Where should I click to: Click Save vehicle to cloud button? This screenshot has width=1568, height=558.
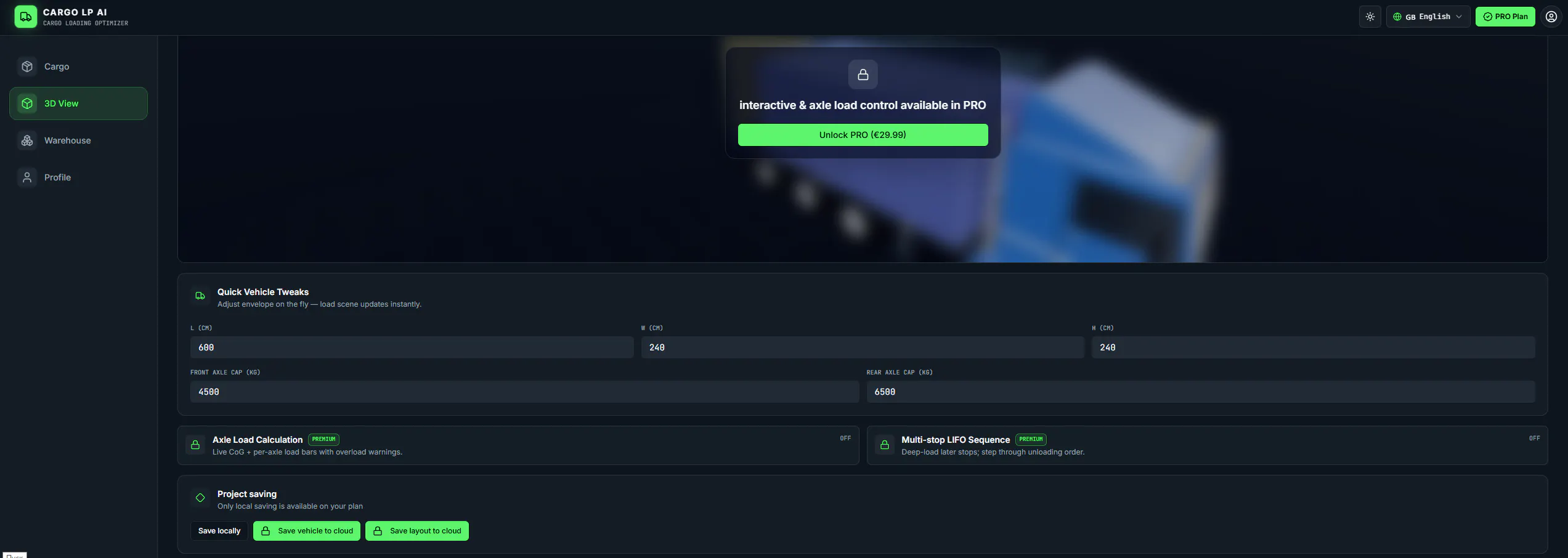click(x=307, y=531)
